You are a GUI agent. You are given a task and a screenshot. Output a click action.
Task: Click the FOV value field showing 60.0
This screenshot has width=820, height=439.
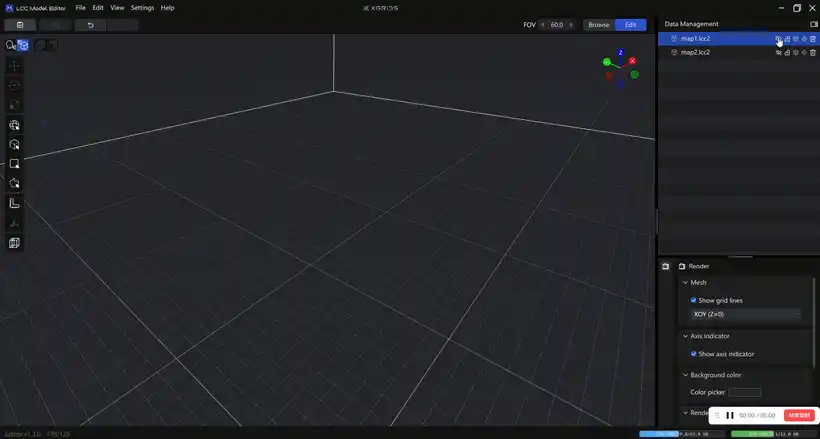tap(557, 25)
